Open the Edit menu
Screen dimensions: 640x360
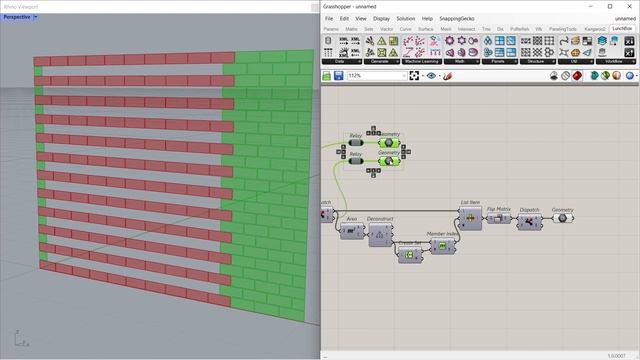[344, 19]
